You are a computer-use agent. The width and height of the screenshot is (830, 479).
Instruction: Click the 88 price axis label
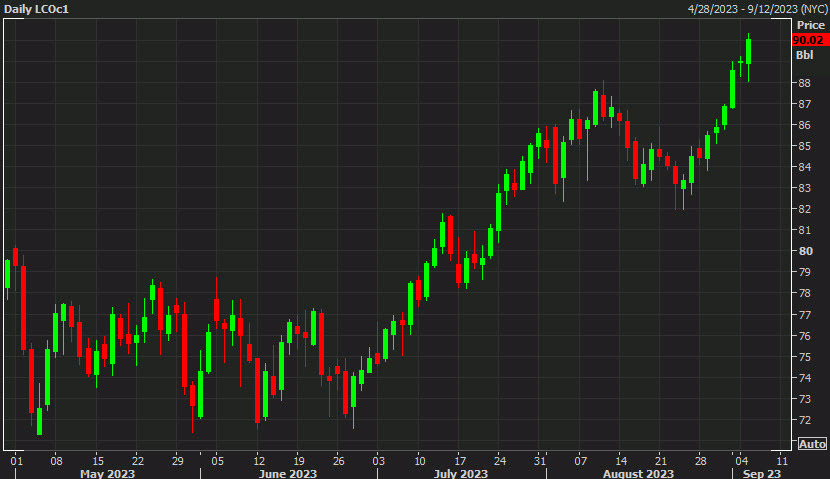click(x=805, y=83)
